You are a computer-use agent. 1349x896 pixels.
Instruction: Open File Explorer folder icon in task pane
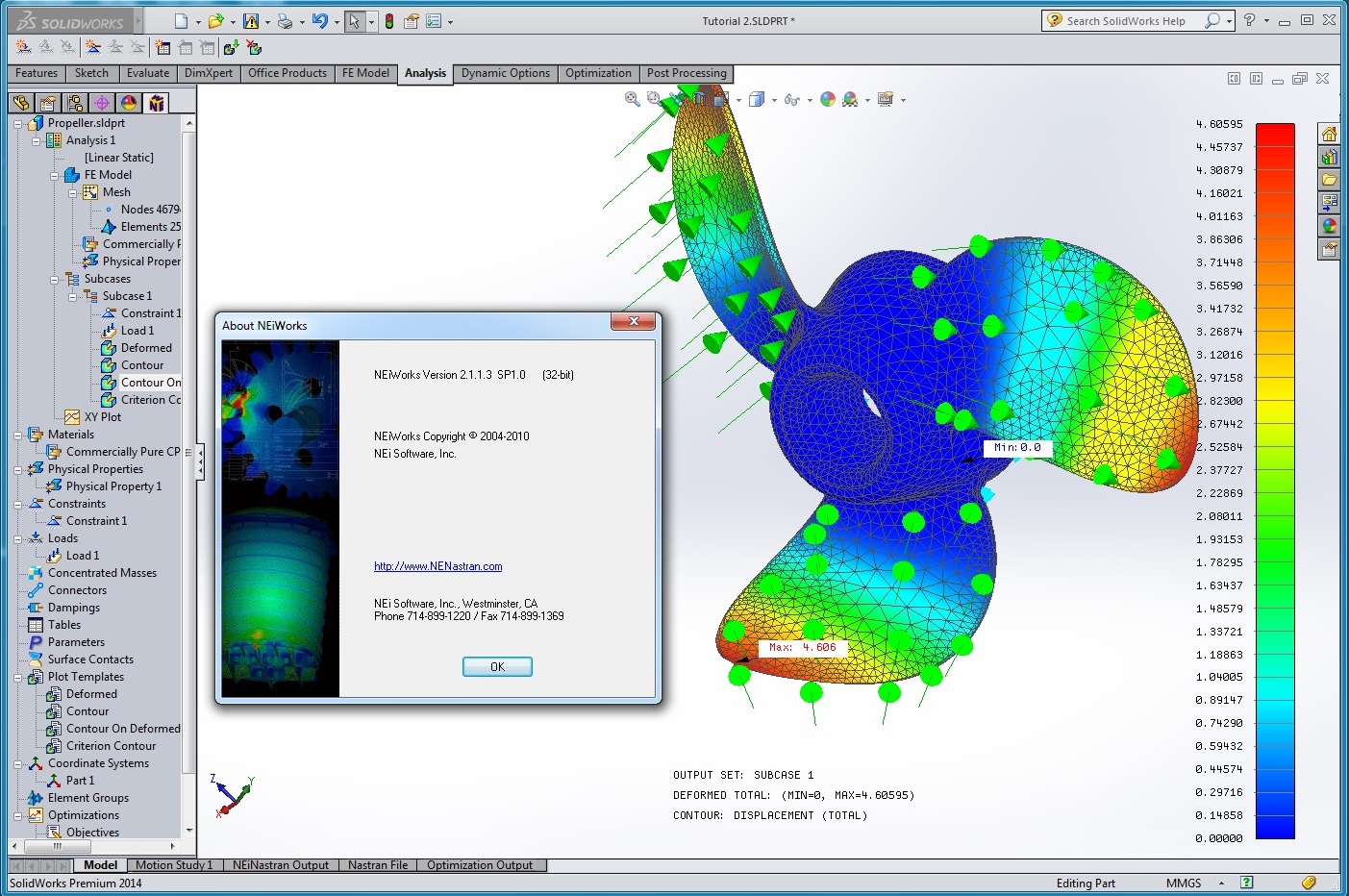click(1329, 180)
